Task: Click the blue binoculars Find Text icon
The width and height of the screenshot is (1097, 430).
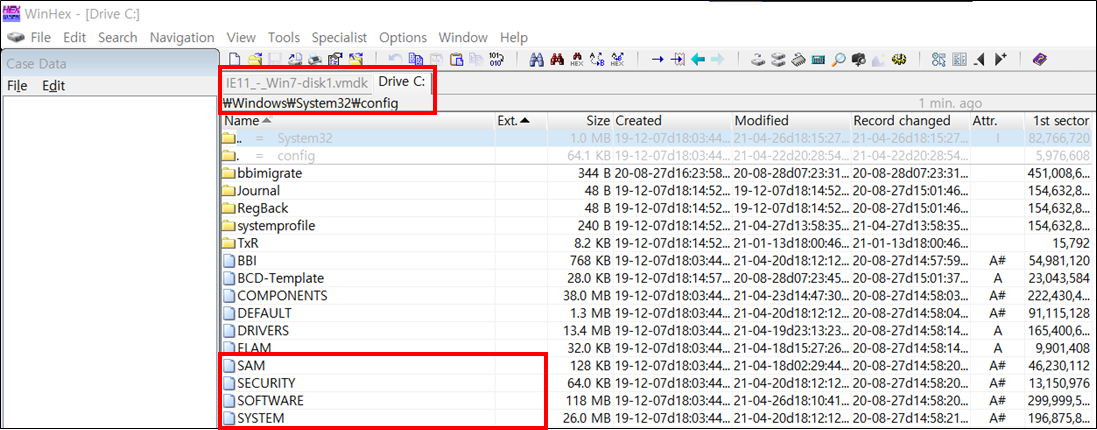Action: pyautogui.click(x=537, y=59)
